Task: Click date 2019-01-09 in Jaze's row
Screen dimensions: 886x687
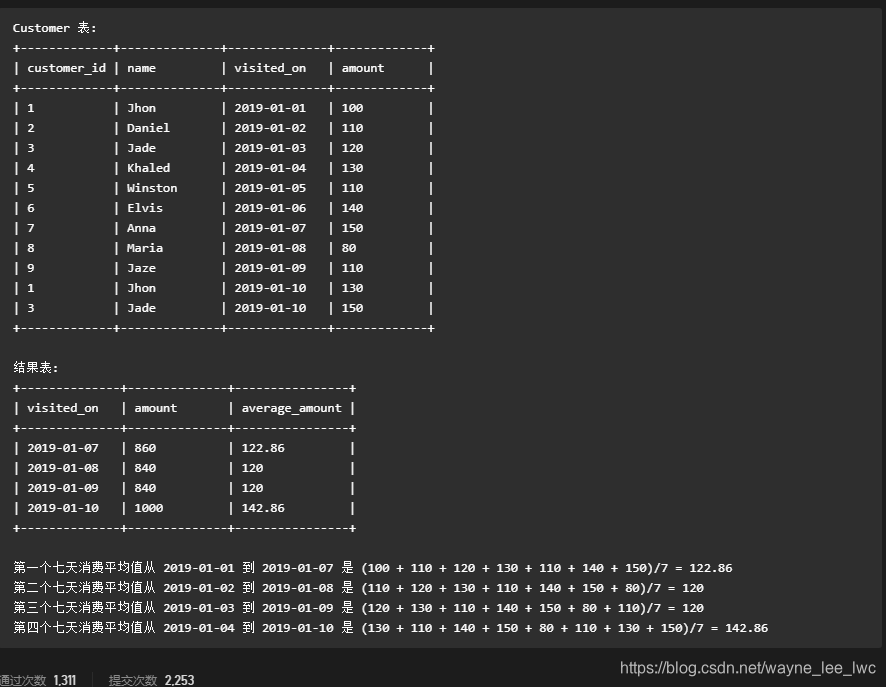Action: tap(270, 268)
